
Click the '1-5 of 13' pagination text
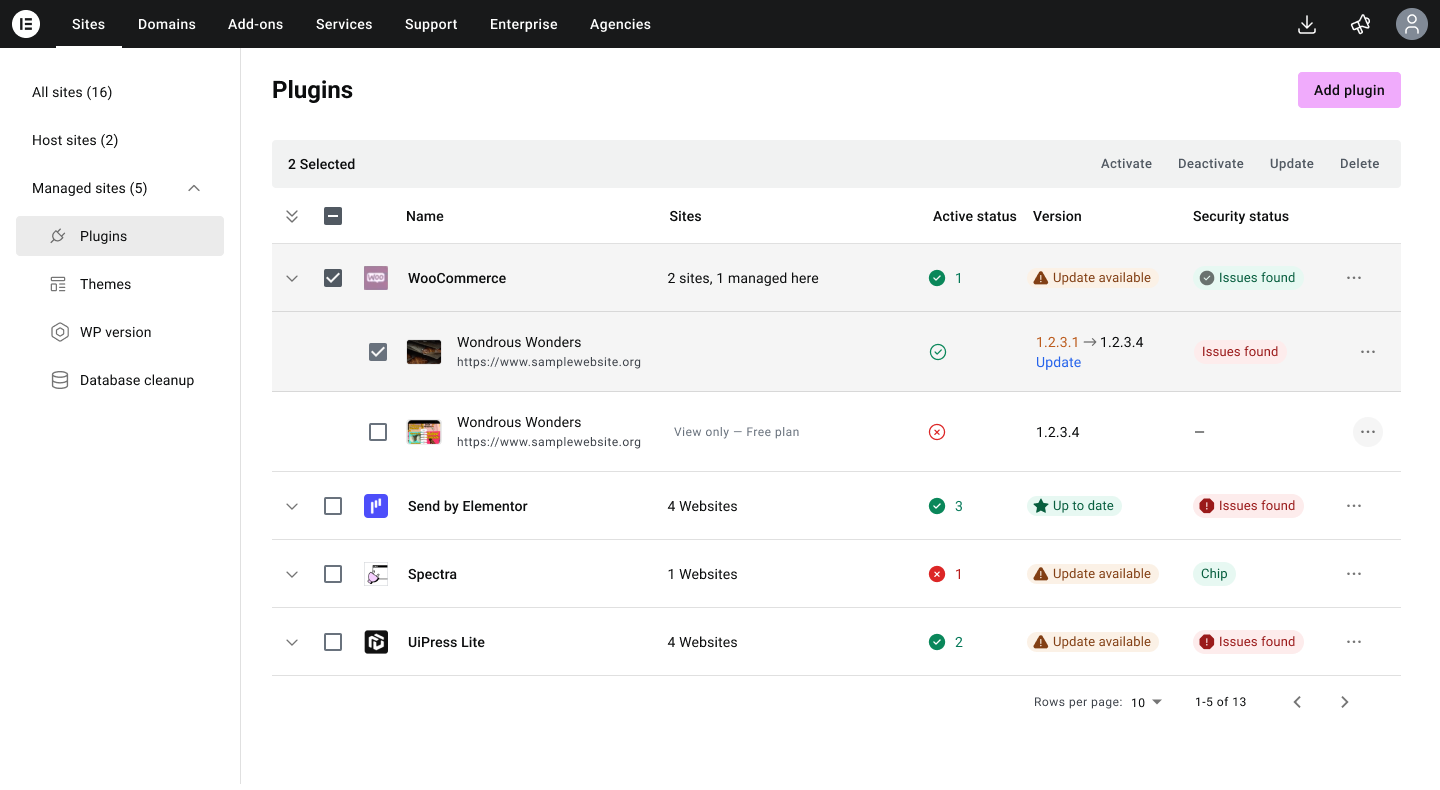[1220, 702]
